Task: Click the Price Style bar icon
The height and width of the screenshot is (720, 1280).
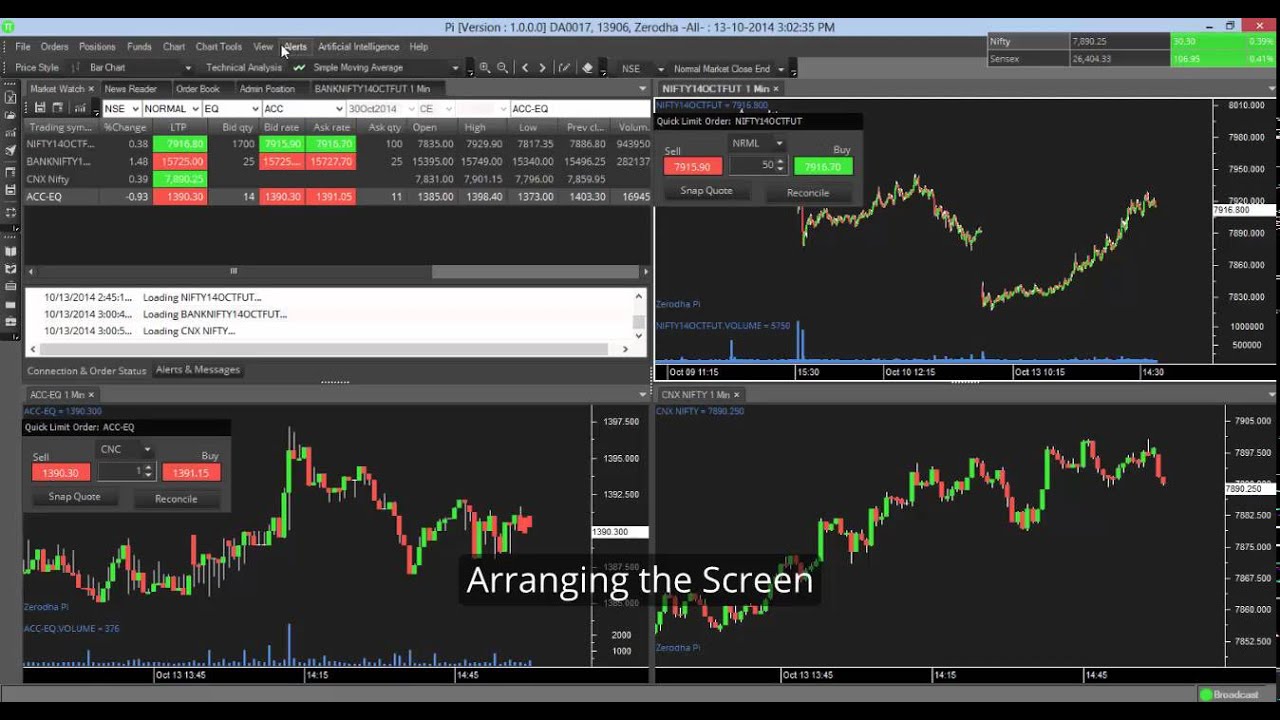Action: (x=76, y=68)
